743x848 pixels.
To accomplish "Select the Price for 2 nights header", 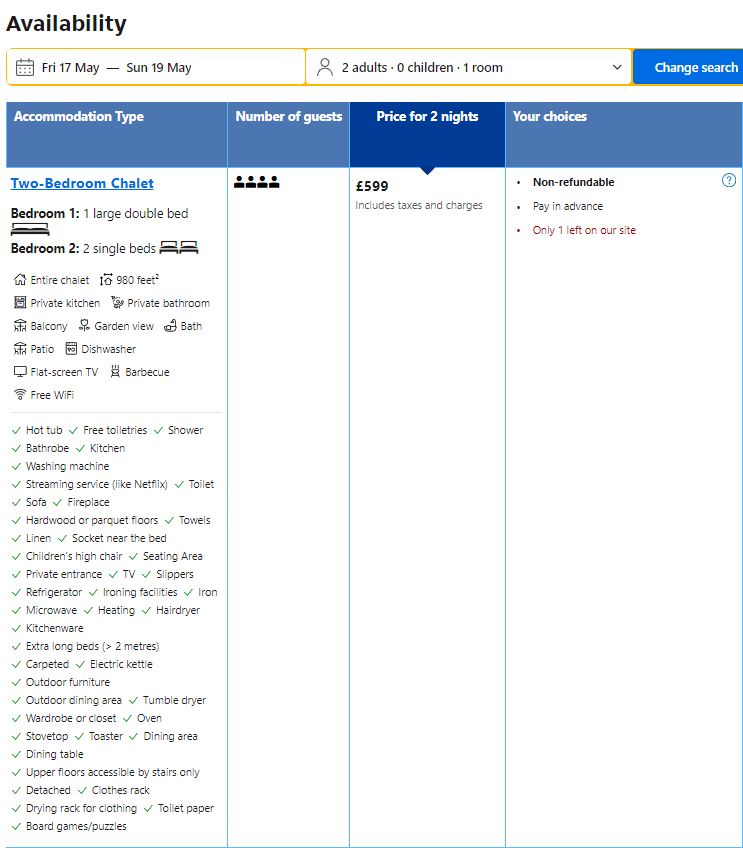I will click(x=427, y=117).
